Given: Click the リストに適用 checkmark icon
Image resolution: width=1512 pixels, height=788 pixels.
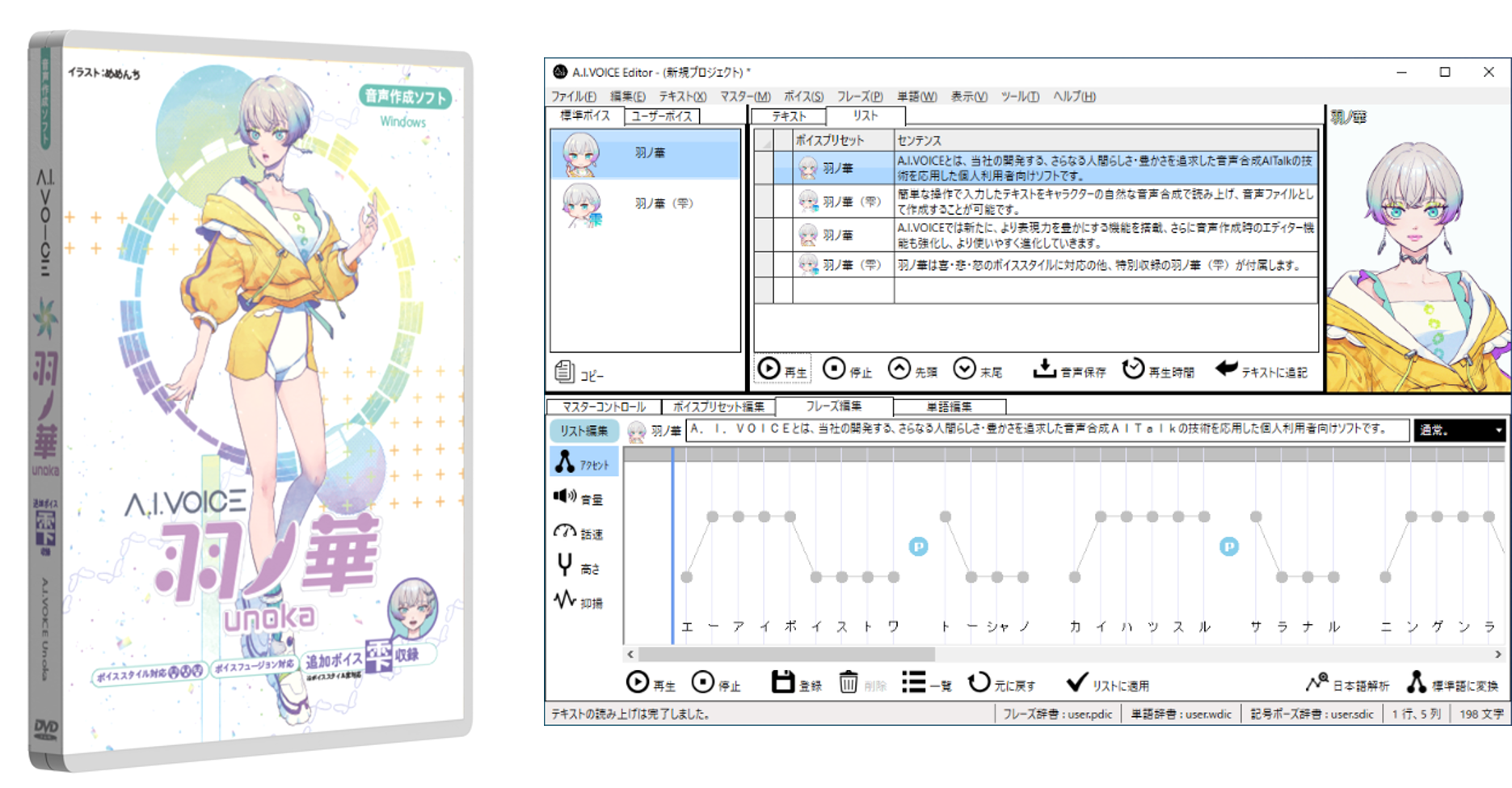Looking at the screenshot, I should coord(1076,683).
